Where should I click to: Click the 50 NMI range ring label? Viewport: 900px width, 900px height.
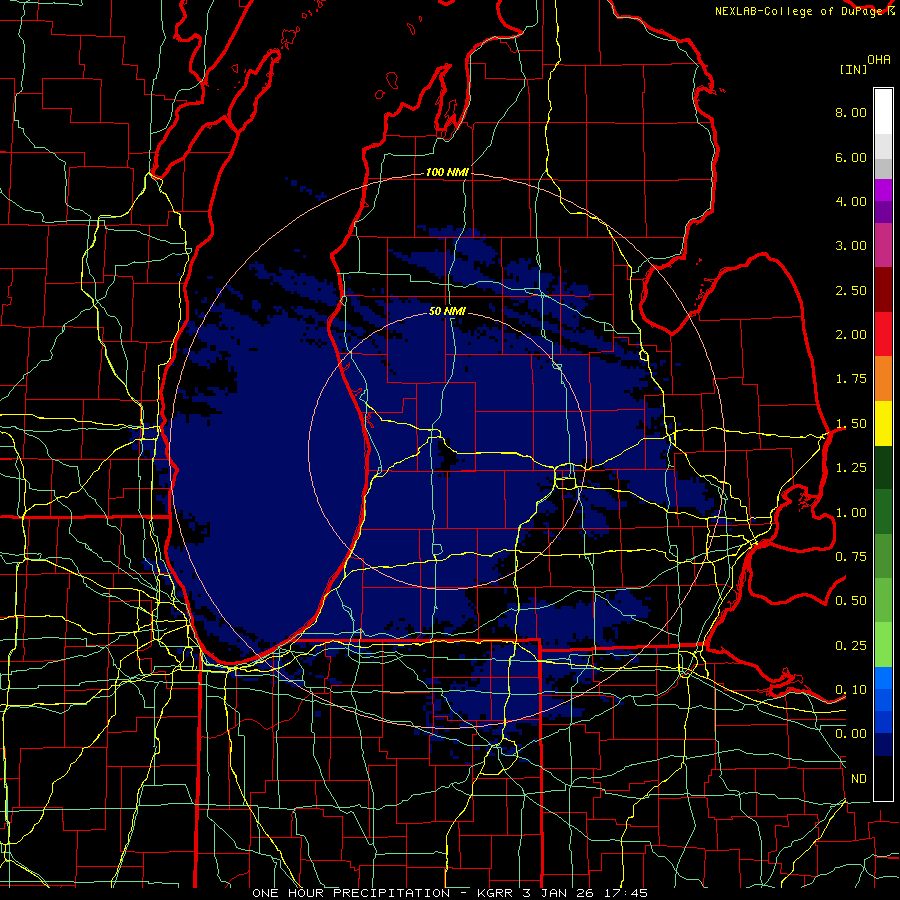tap(447, 312)
